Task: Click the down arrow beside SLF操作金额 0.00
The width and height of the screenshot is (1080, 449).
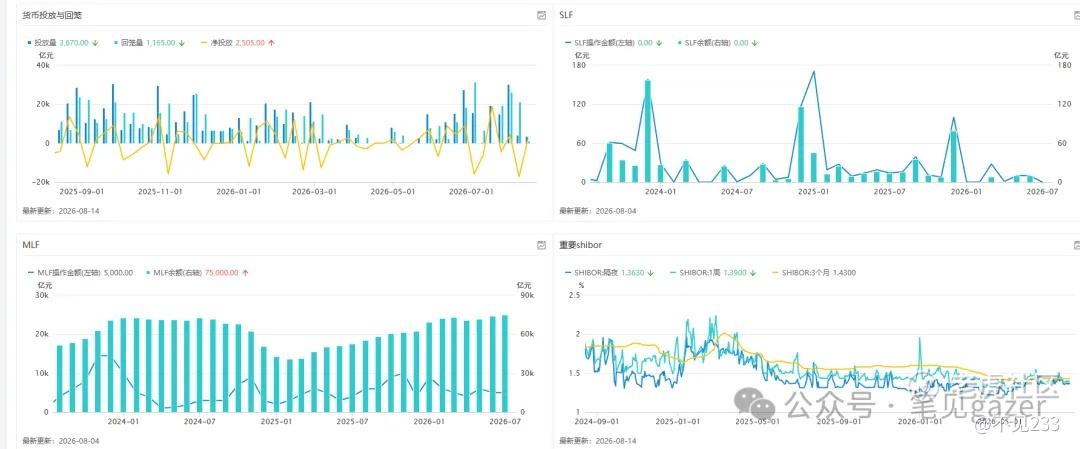Action: tap(659, 43)
